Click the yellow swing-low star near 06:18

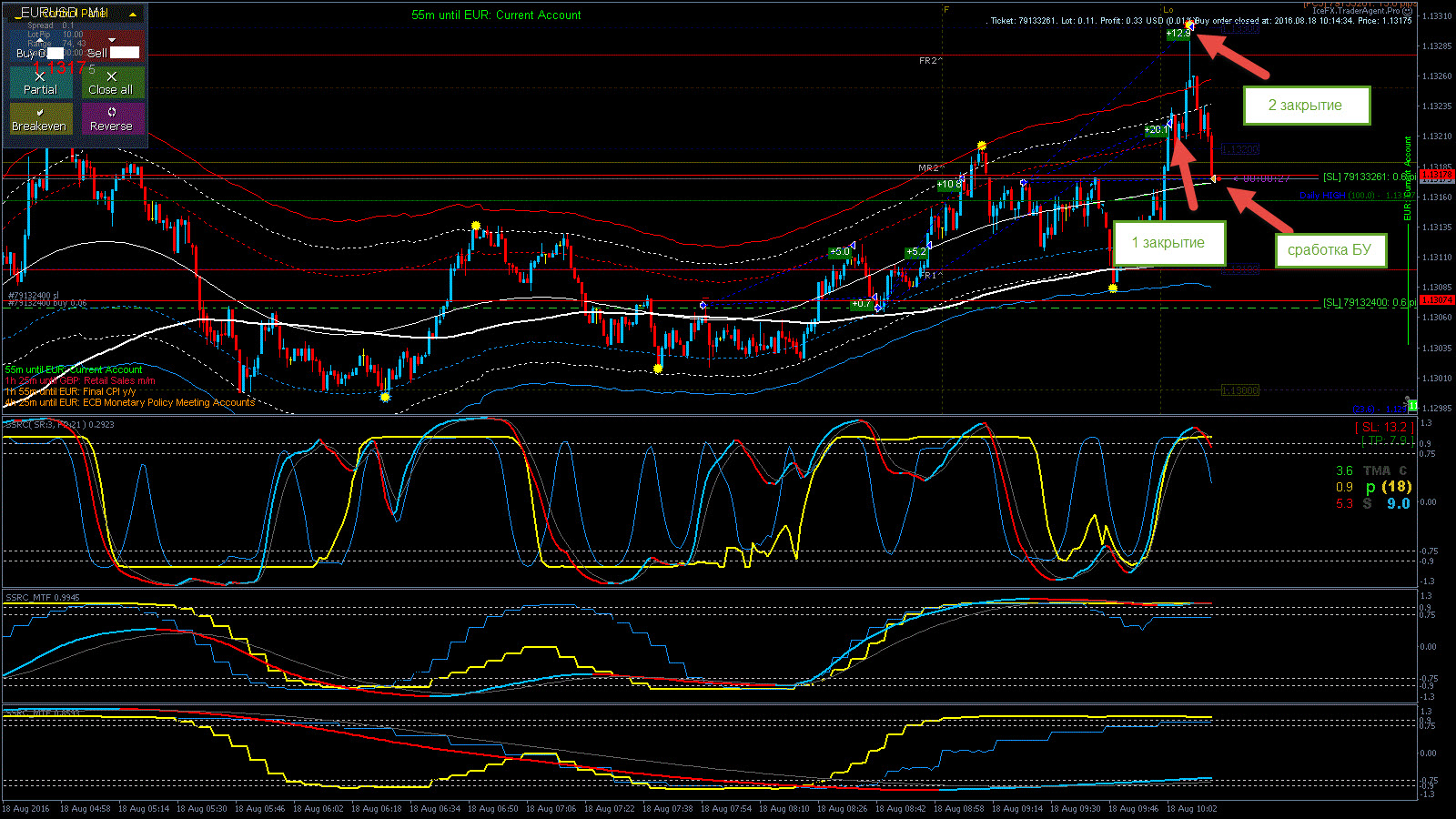pyautogui.click(x=385, y=397)
